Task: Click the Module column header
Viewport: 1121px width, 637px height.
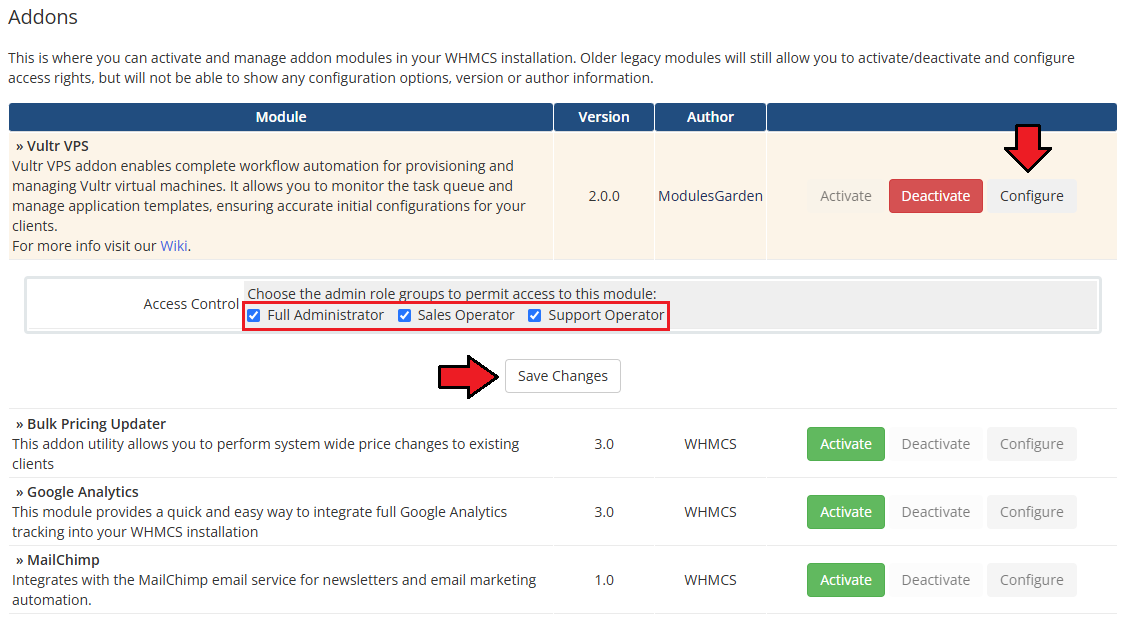Action: click(x=281, y=117)
